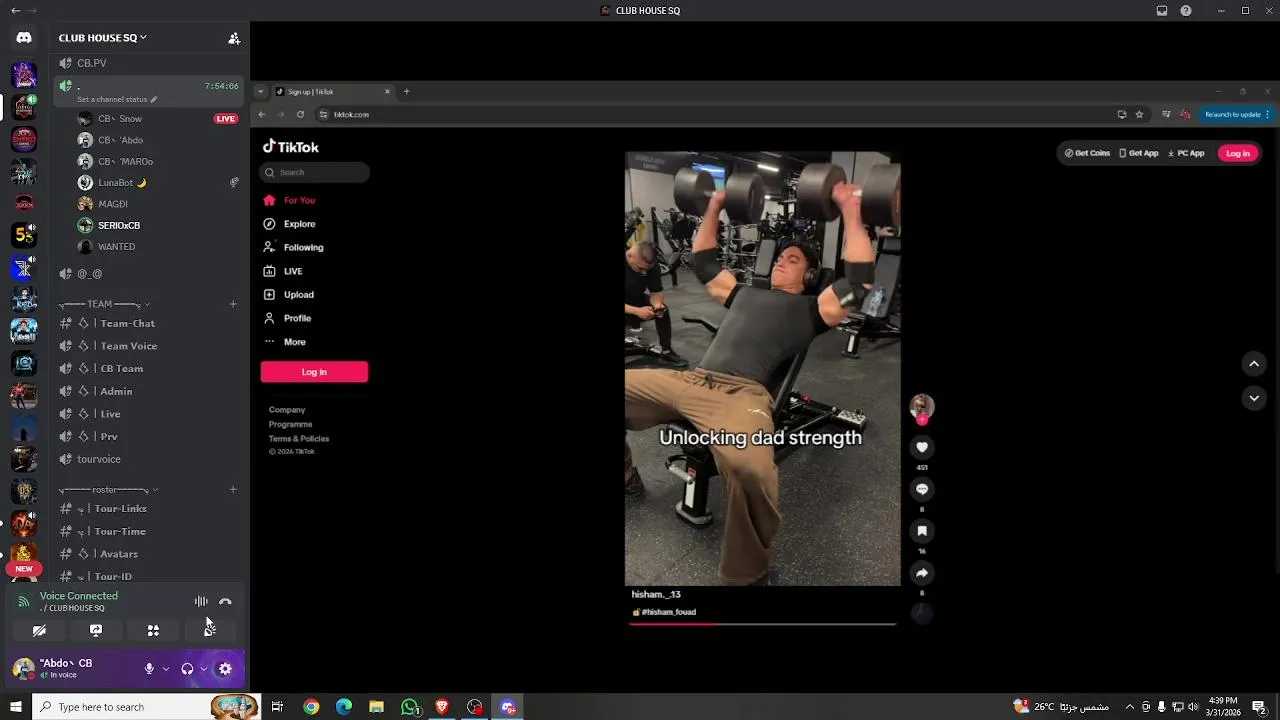Image resolution: width=1280 pixels, height=720 pixels.
Task: Select voice user LunaBot
Action: tap(158, 183)
